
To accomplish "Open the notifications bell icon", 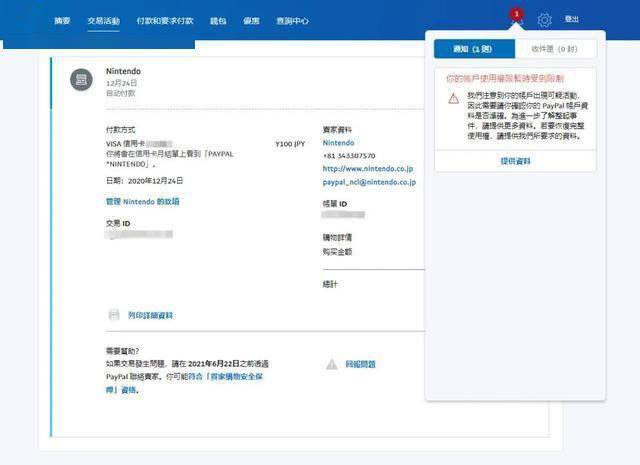I will [516, 18].
